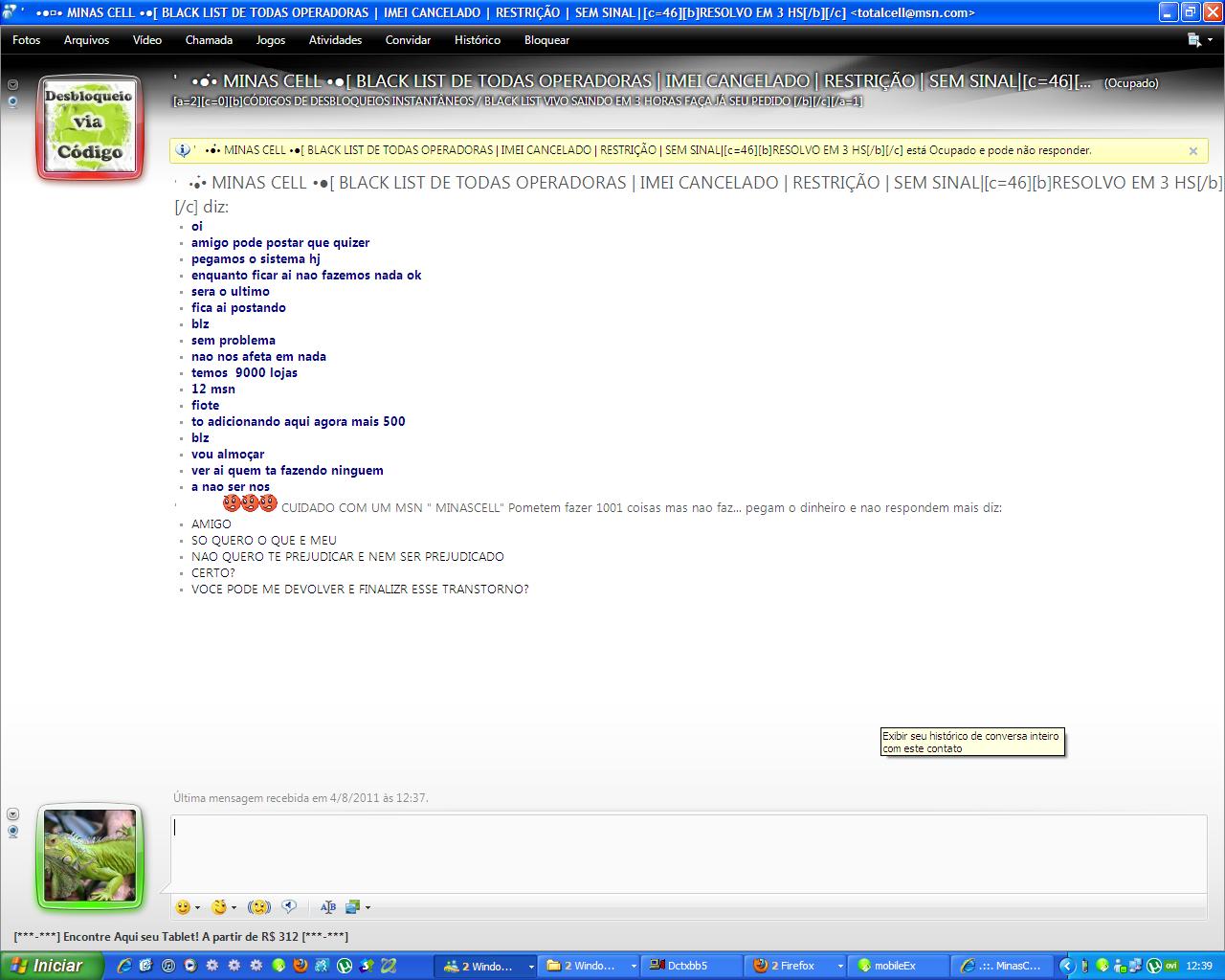This screenshot has width=1225, height=980.
Task: Open the window options icon beside the menu bar
Action: click(1193, 40)
